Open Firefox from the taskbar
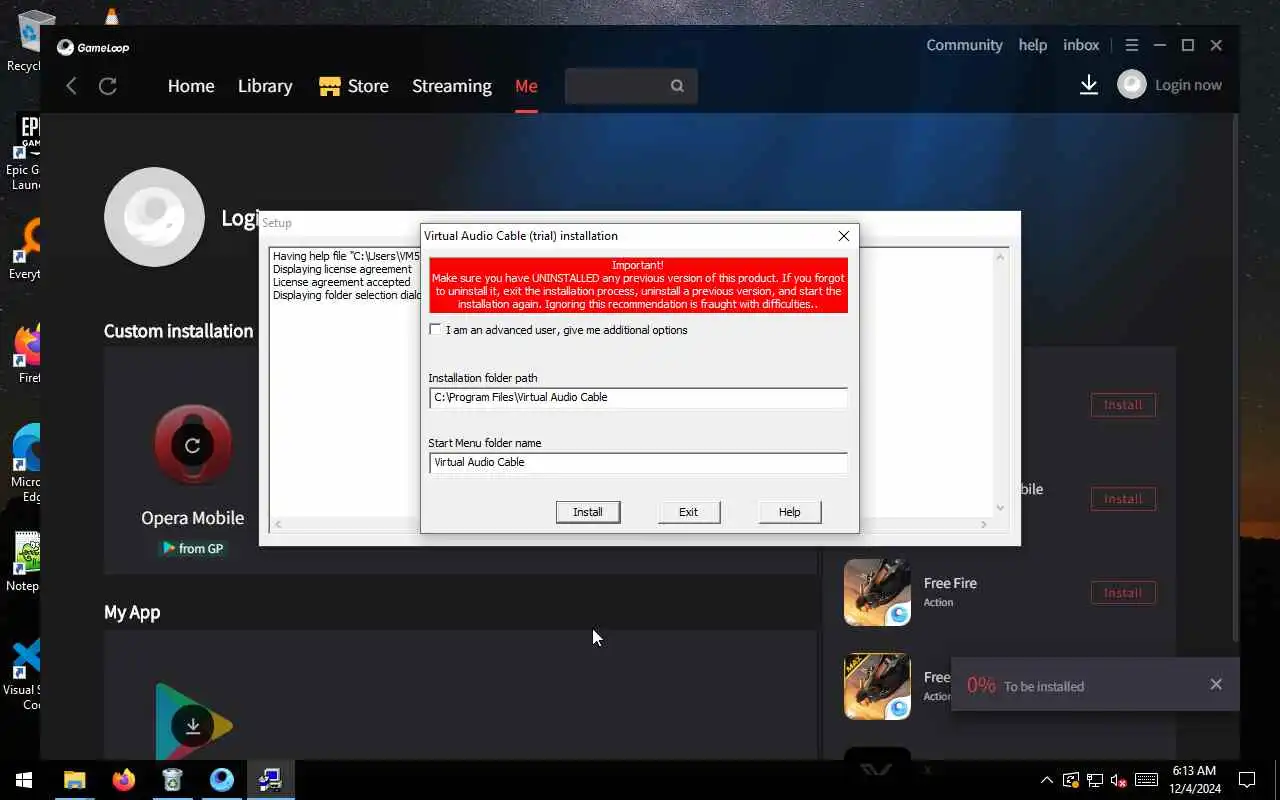 124,780
